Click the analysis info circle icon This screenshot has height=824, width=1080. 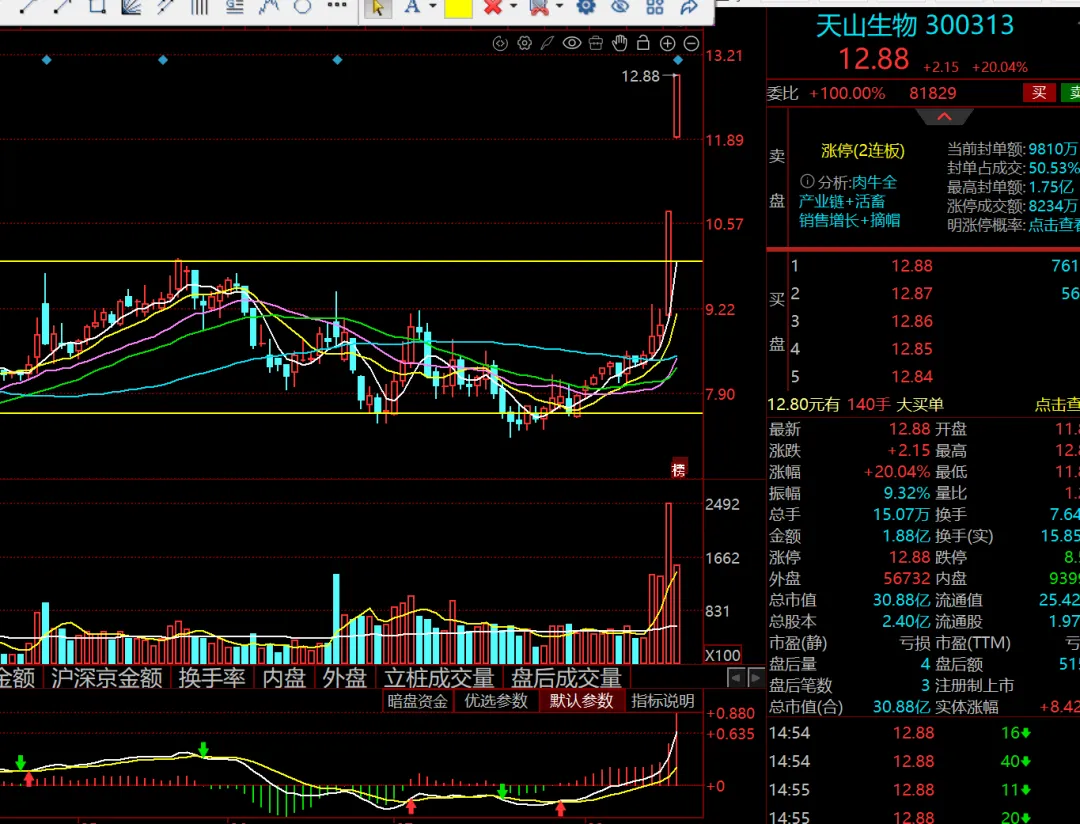pyautogui.click(x=807, y=181)
